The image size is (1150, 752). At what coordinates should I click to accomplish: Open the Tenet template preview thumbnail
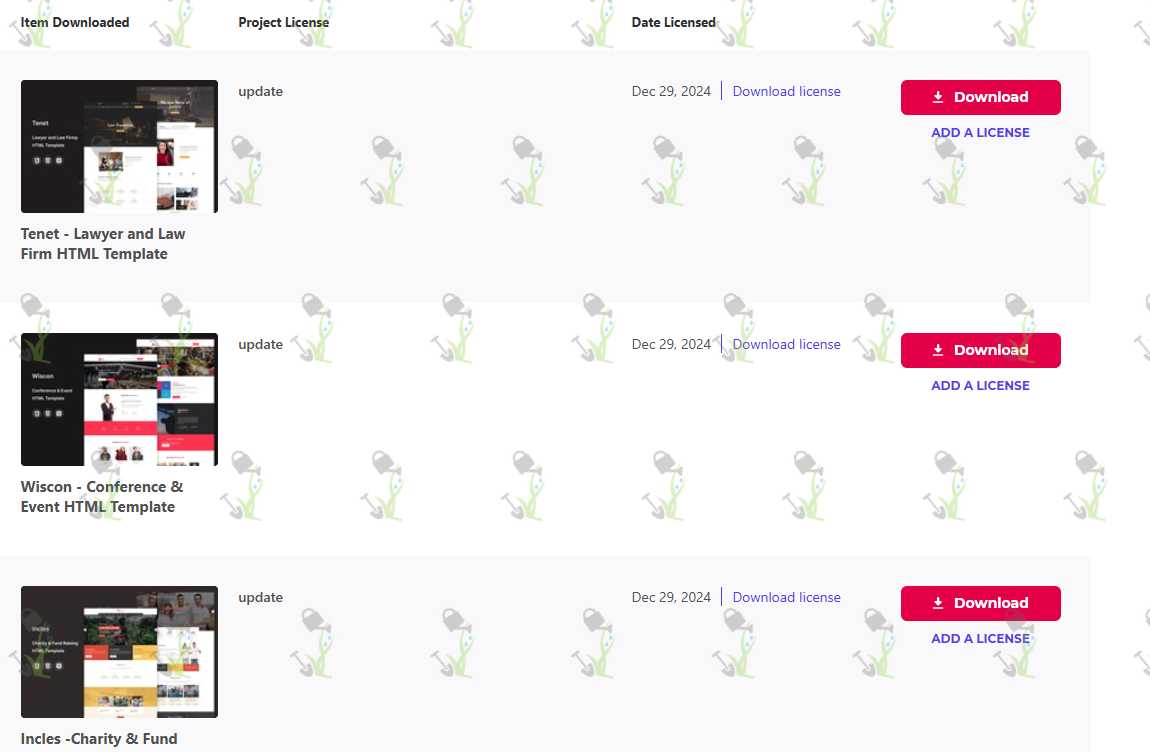[120, 147]
